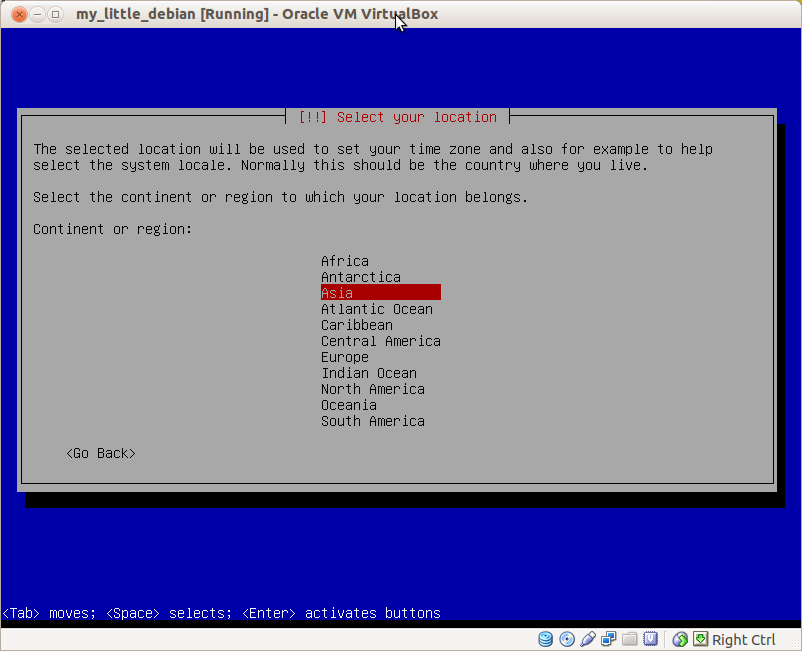Select Central America region

(381, 341)
